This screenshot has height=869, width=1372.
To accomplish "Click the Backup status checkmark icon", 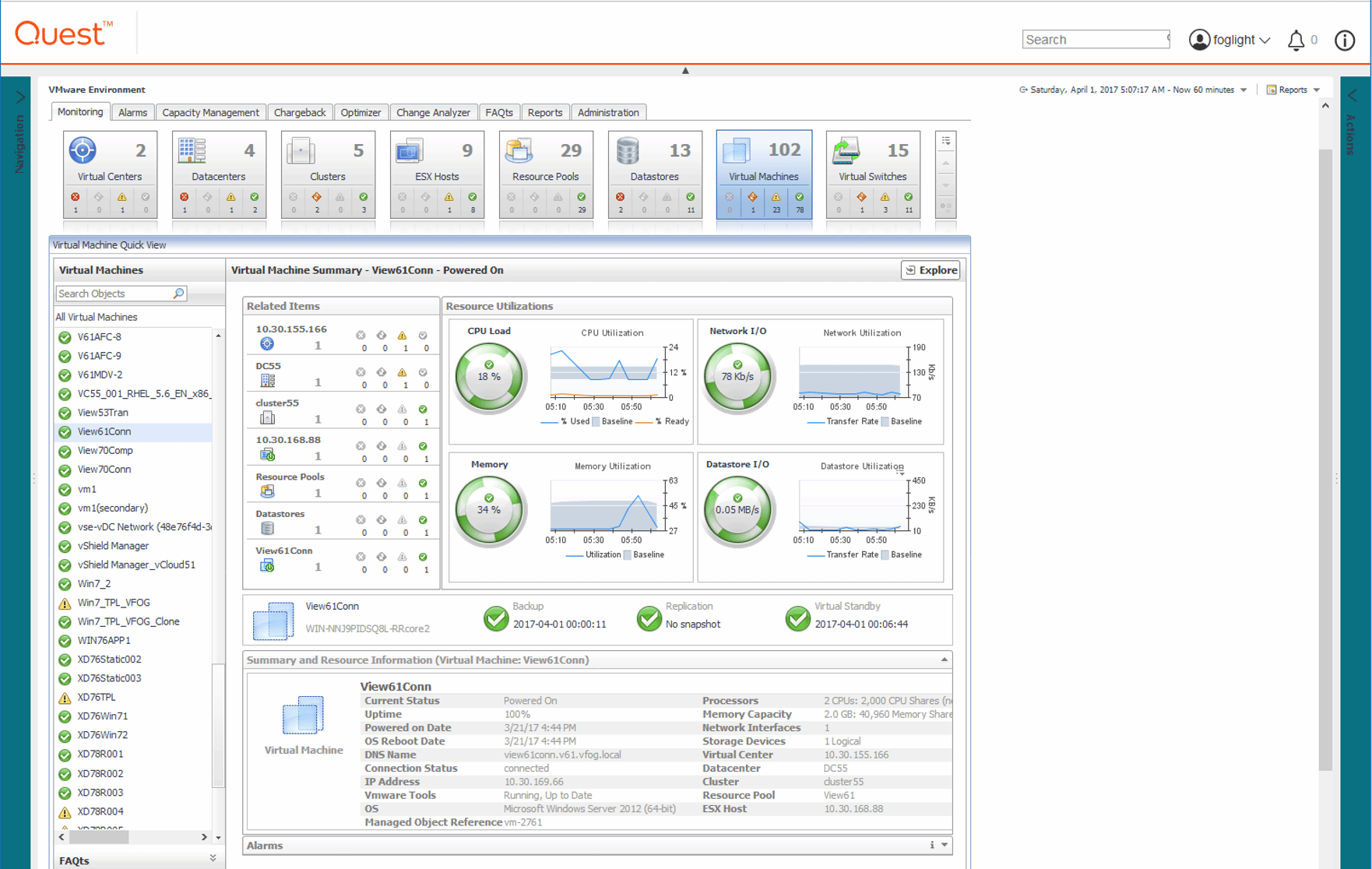I will pyautogui.click(x=496, y=618).
